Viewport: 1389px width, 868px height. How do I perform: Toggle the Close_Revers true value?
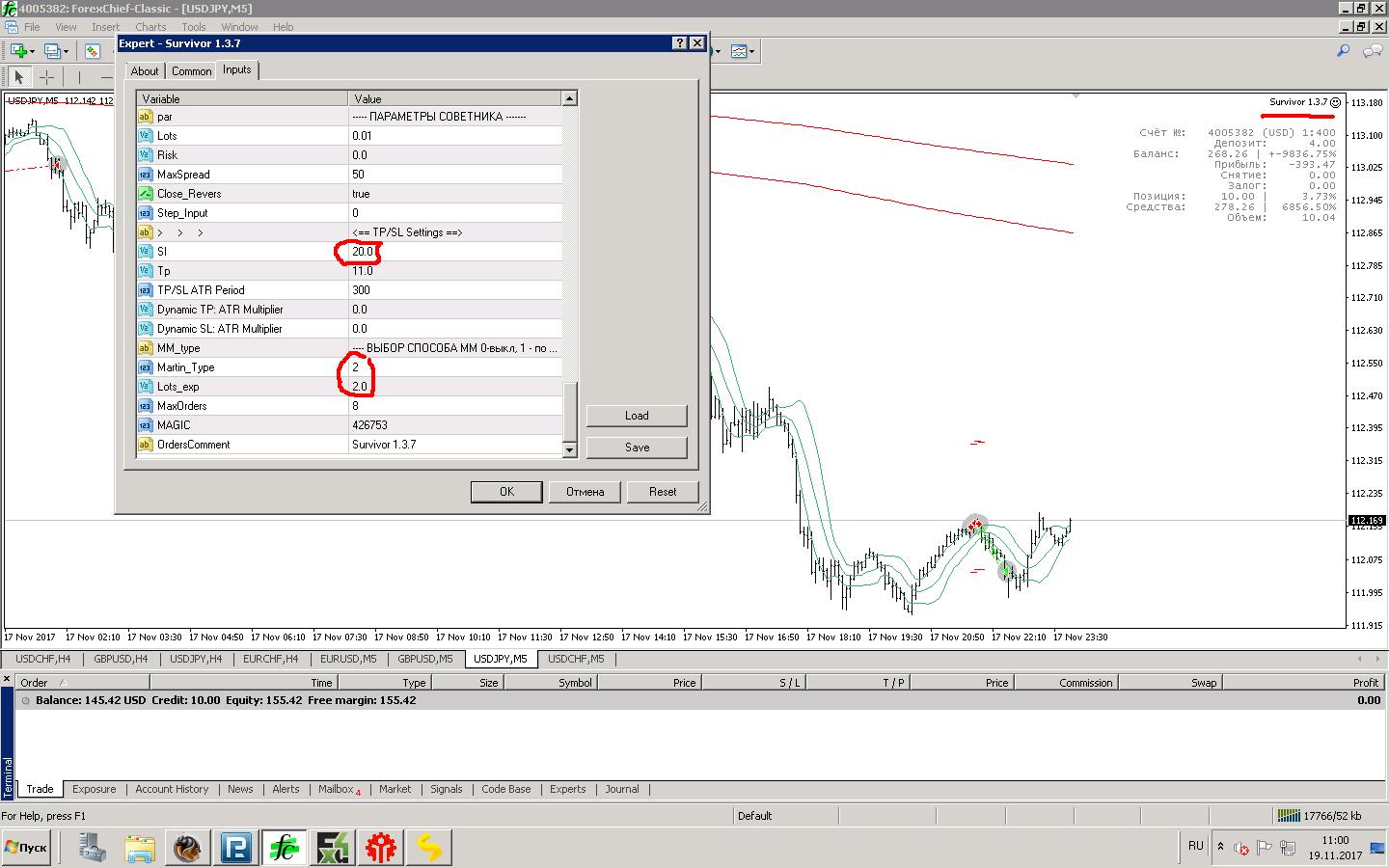[x=455, y=194]
